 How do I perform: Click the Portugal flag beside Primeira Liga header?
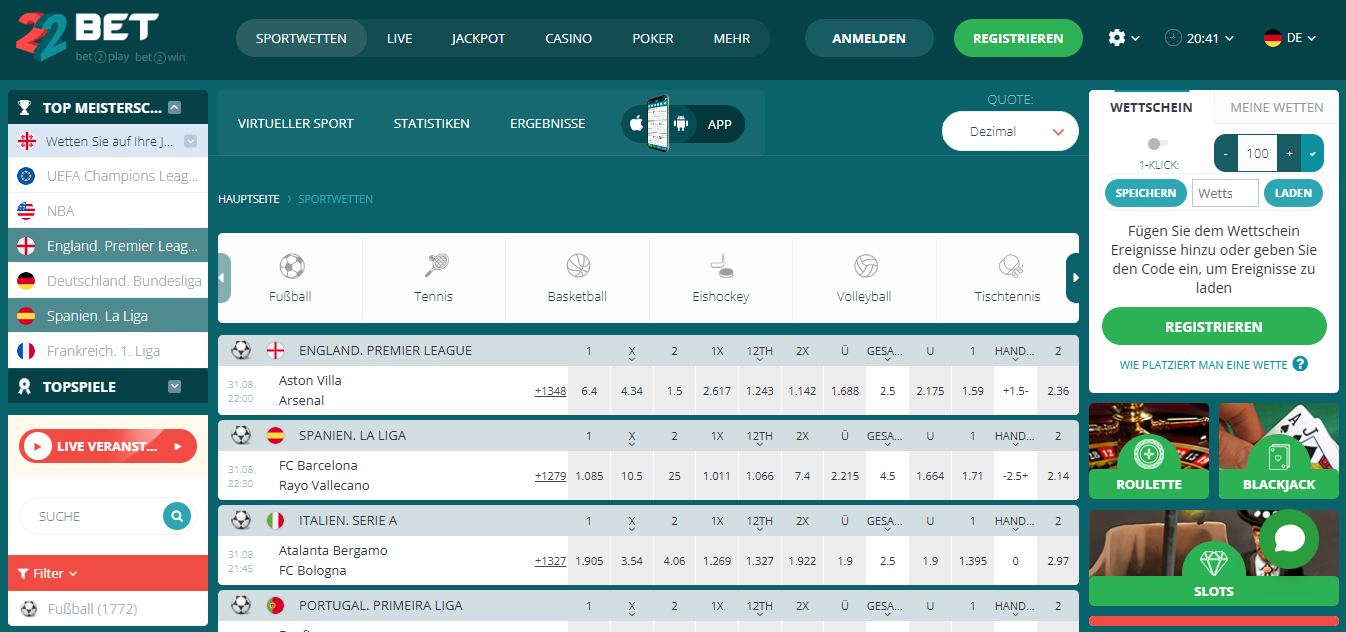pyautogui.click(x=275, y=605)
